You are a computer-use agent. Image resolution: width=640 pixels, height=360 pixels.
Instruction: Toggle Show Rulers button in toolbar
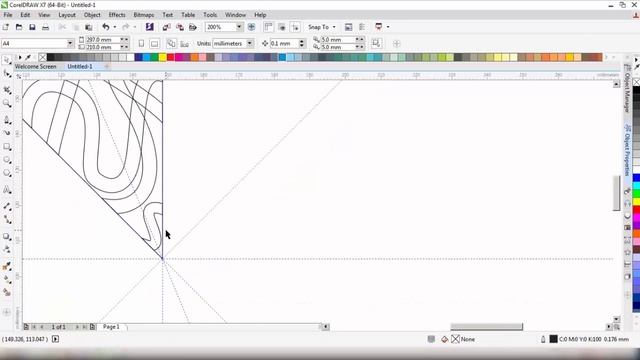[x=268, y=27]
